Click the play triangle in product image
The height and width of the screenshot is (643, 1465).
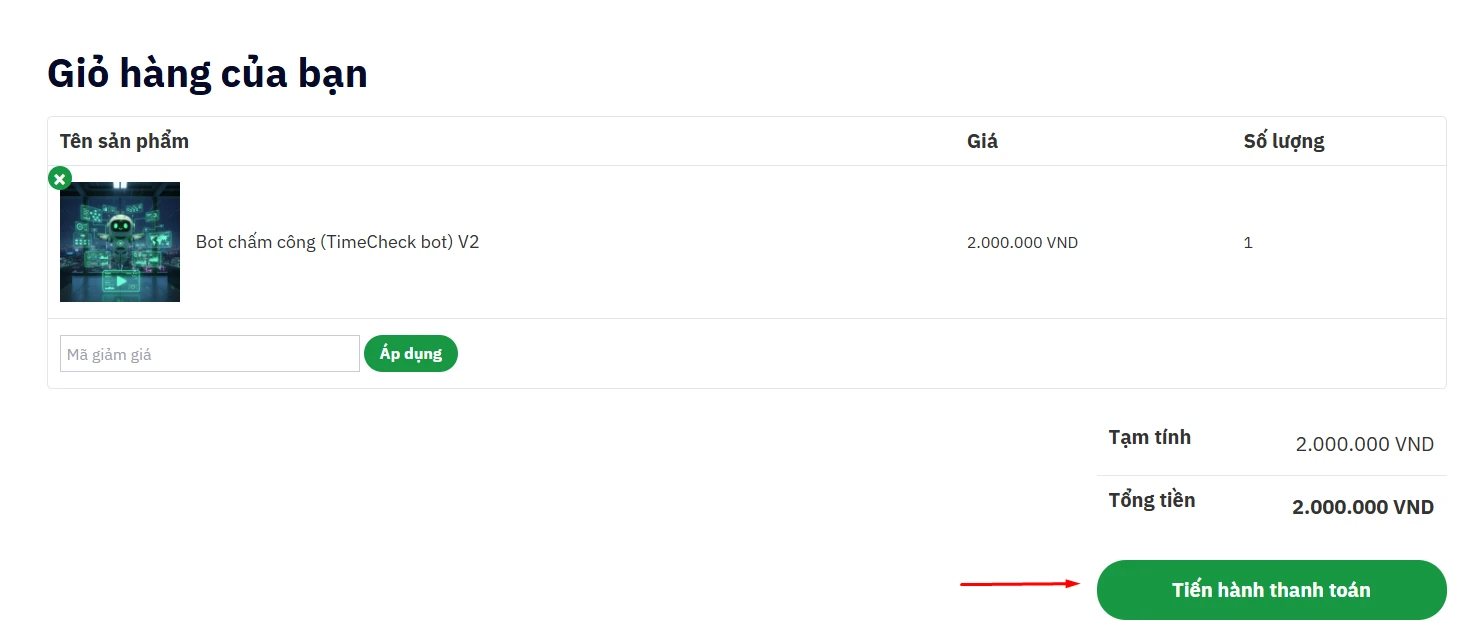click(x=121, y=282)
